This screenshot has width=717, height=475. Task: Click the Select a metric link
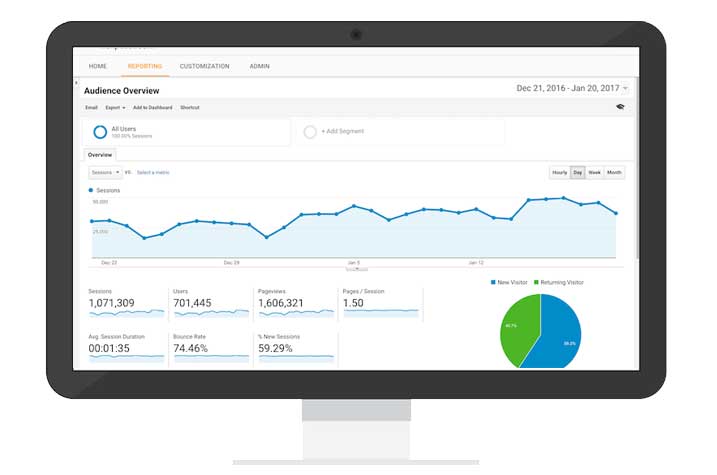(153, 172)
